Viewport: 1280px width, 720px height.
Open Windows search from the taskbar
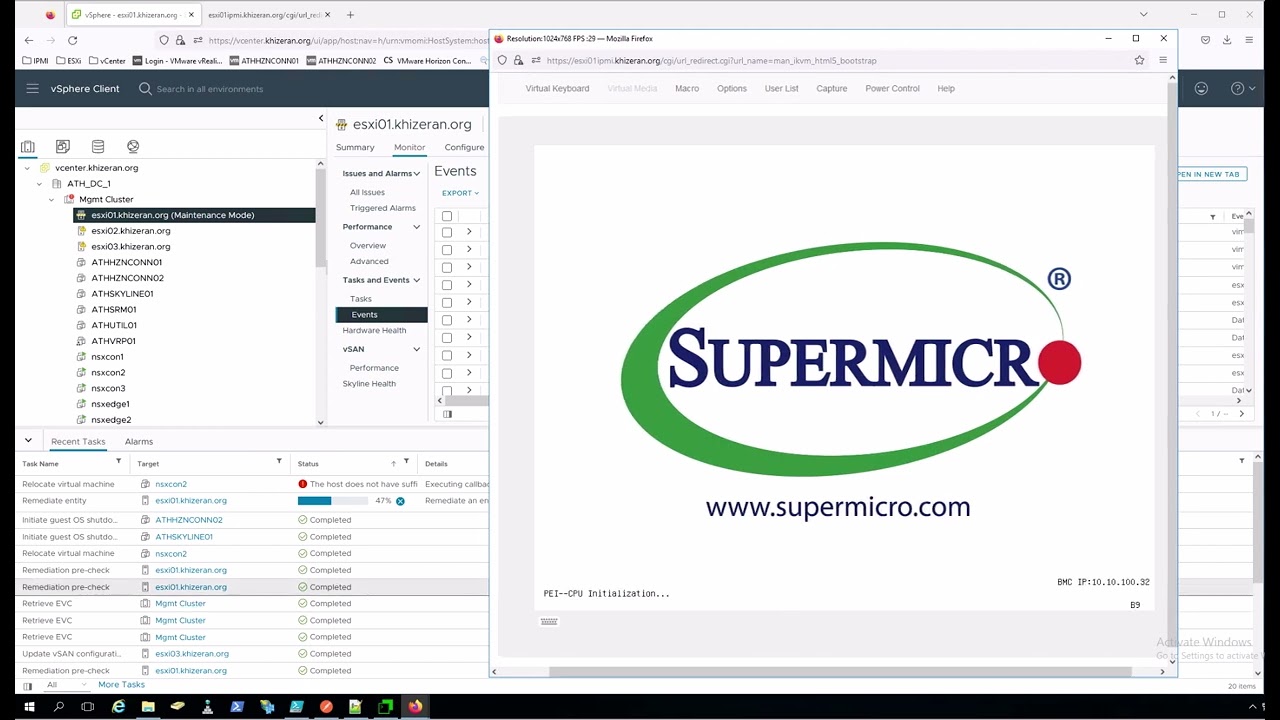coord(59,707)
